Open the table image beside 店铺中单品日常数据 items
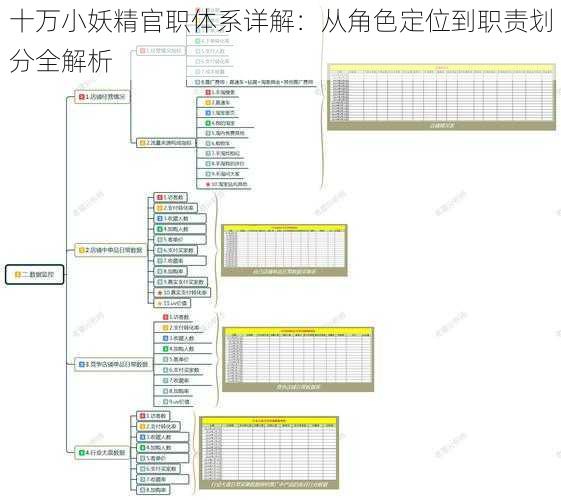This screenshot has width=561, height=500. coord(284,250)
